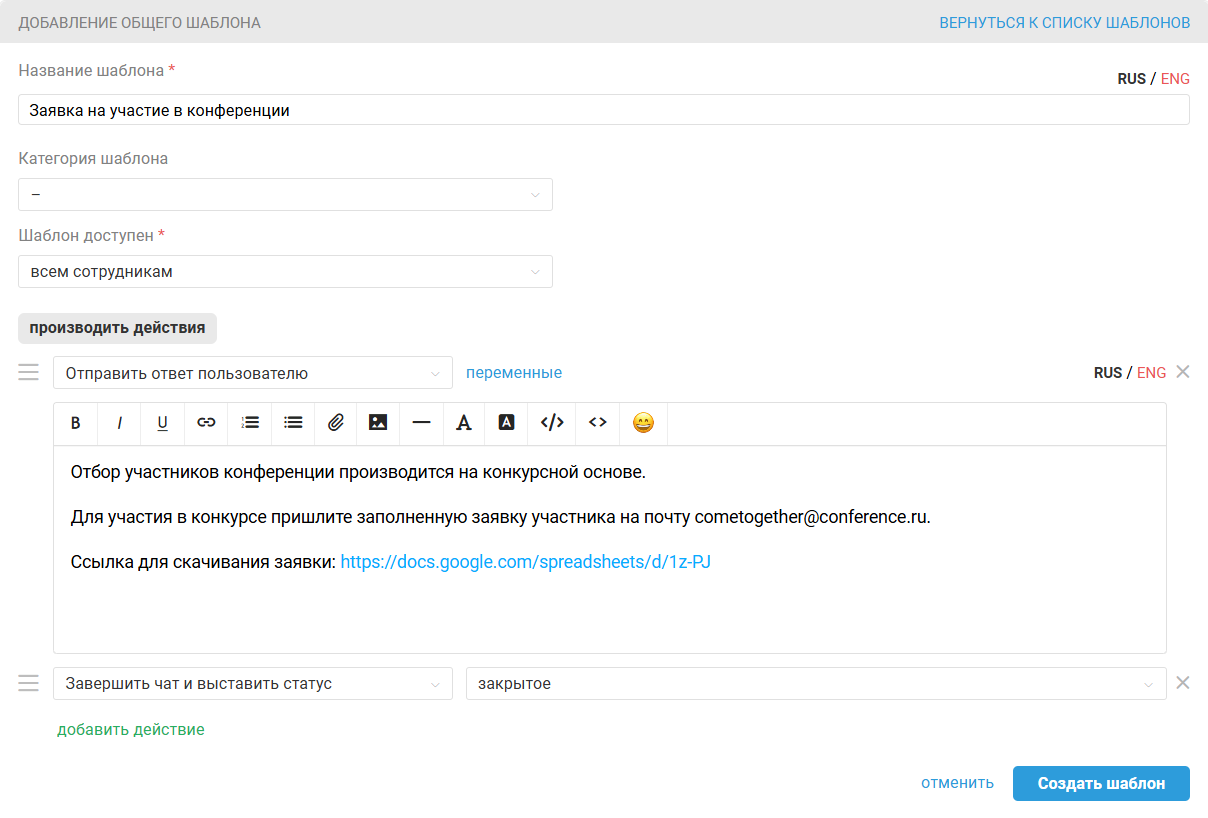
Task: Click the 'Шаблон доступен' label
Action: (x=86, y=235)
